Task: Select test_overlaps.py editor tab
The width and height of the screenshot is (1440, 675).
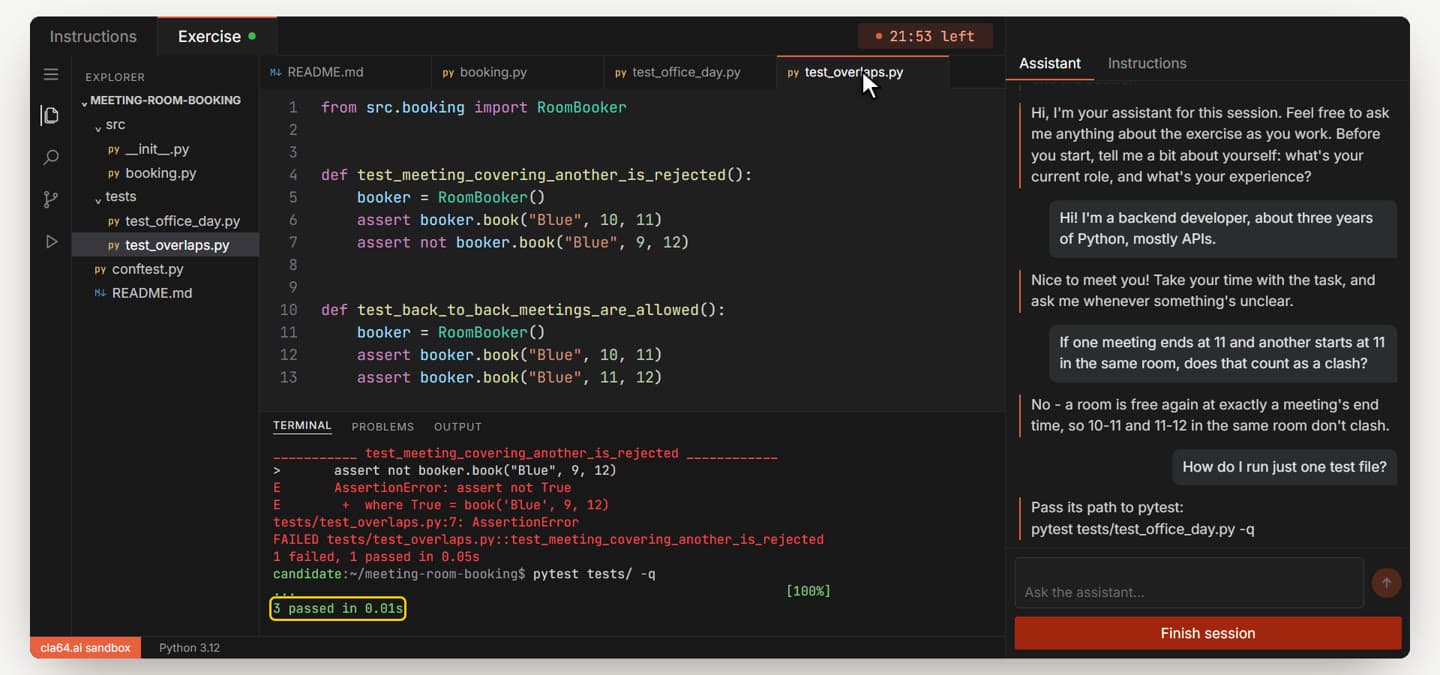Action: (x=862, y=72)
